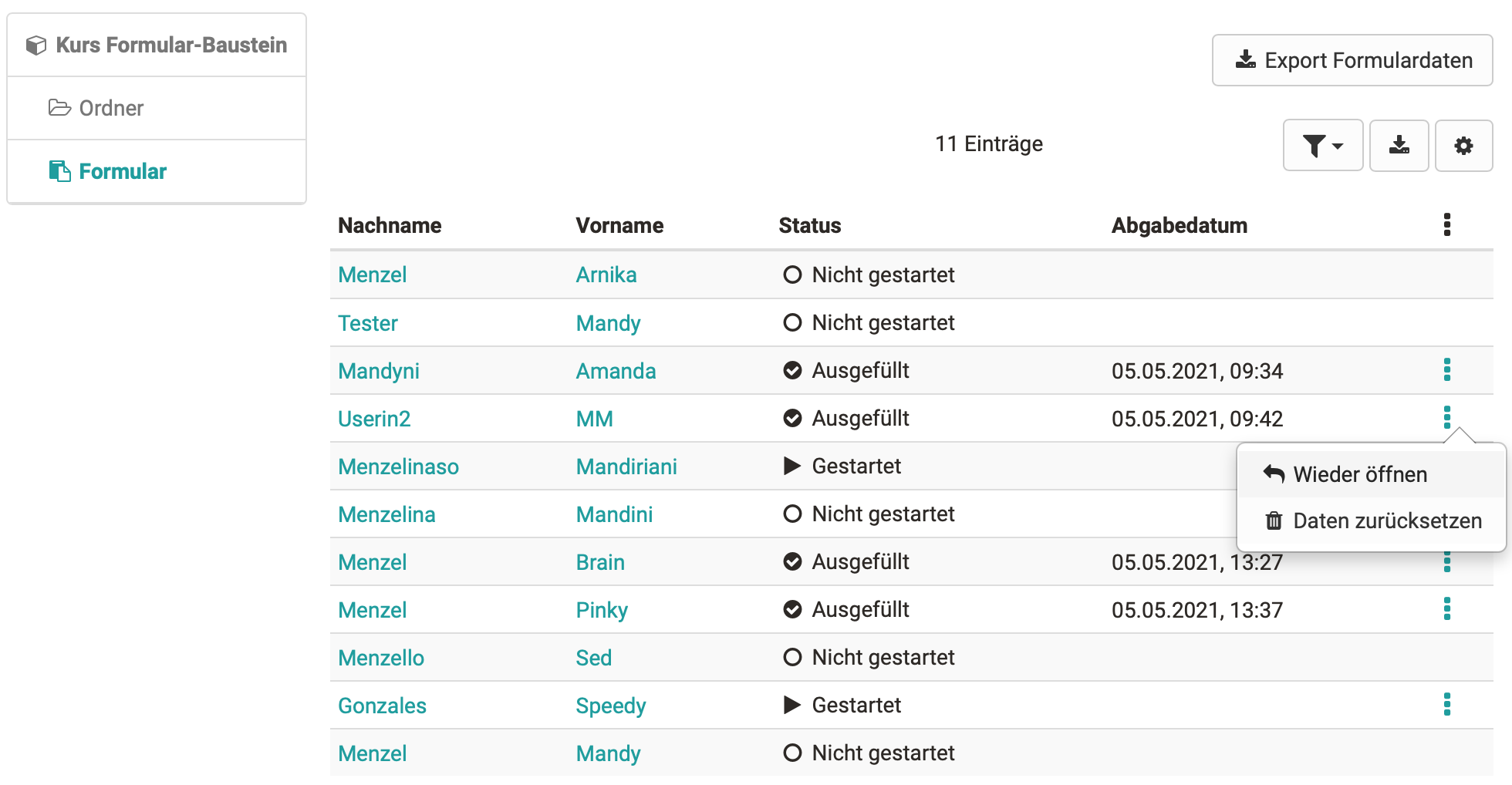The width and height of the screenshot is (1512, 785).
Task: Sort table by Nachname column
Action: [390, 225]
